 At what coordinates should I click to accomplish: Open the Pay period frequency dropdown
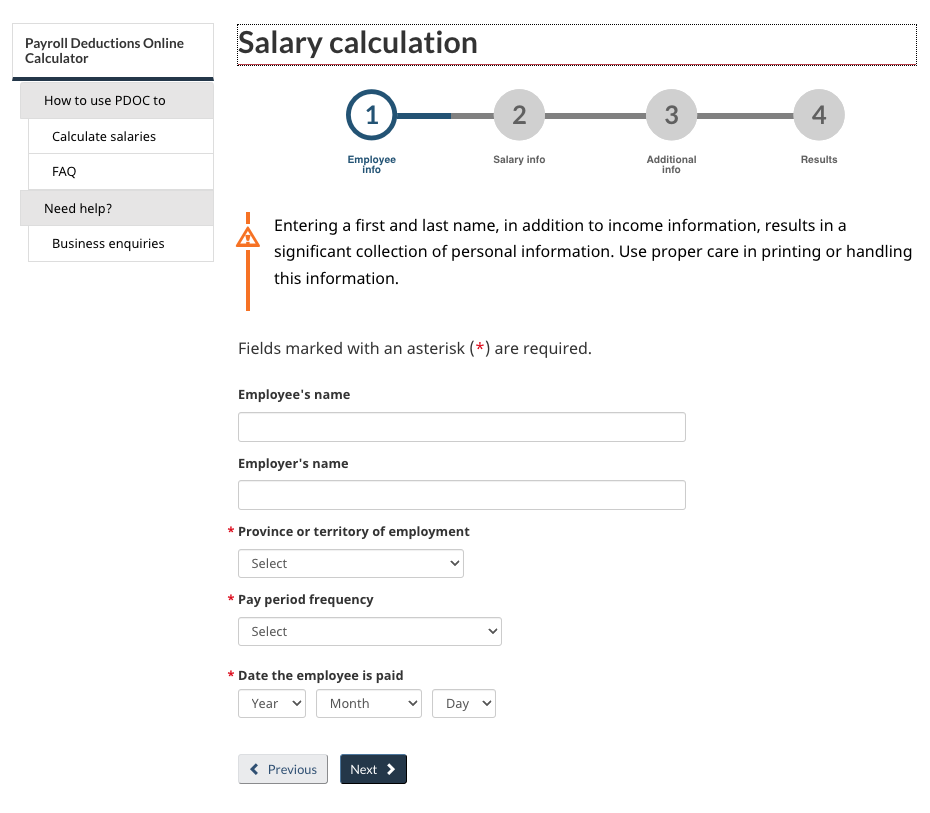click(x=369, y=631)
